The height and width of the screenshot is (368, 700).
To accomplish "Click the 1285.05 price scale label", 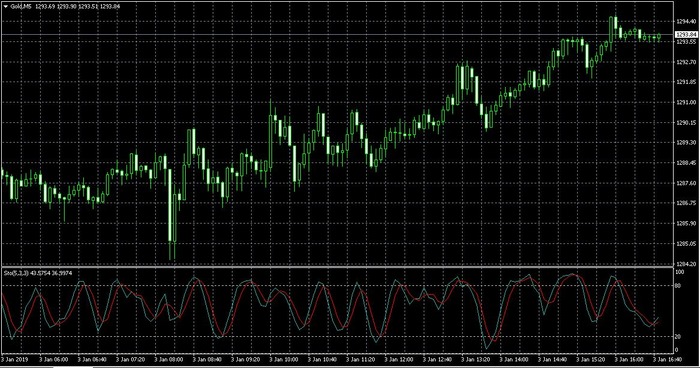I will coord(685,244).
